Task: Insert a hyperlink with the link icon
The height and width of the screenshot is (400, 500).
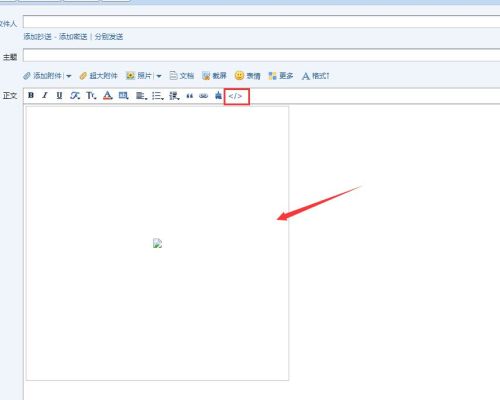Action: (x=203, y=96)
